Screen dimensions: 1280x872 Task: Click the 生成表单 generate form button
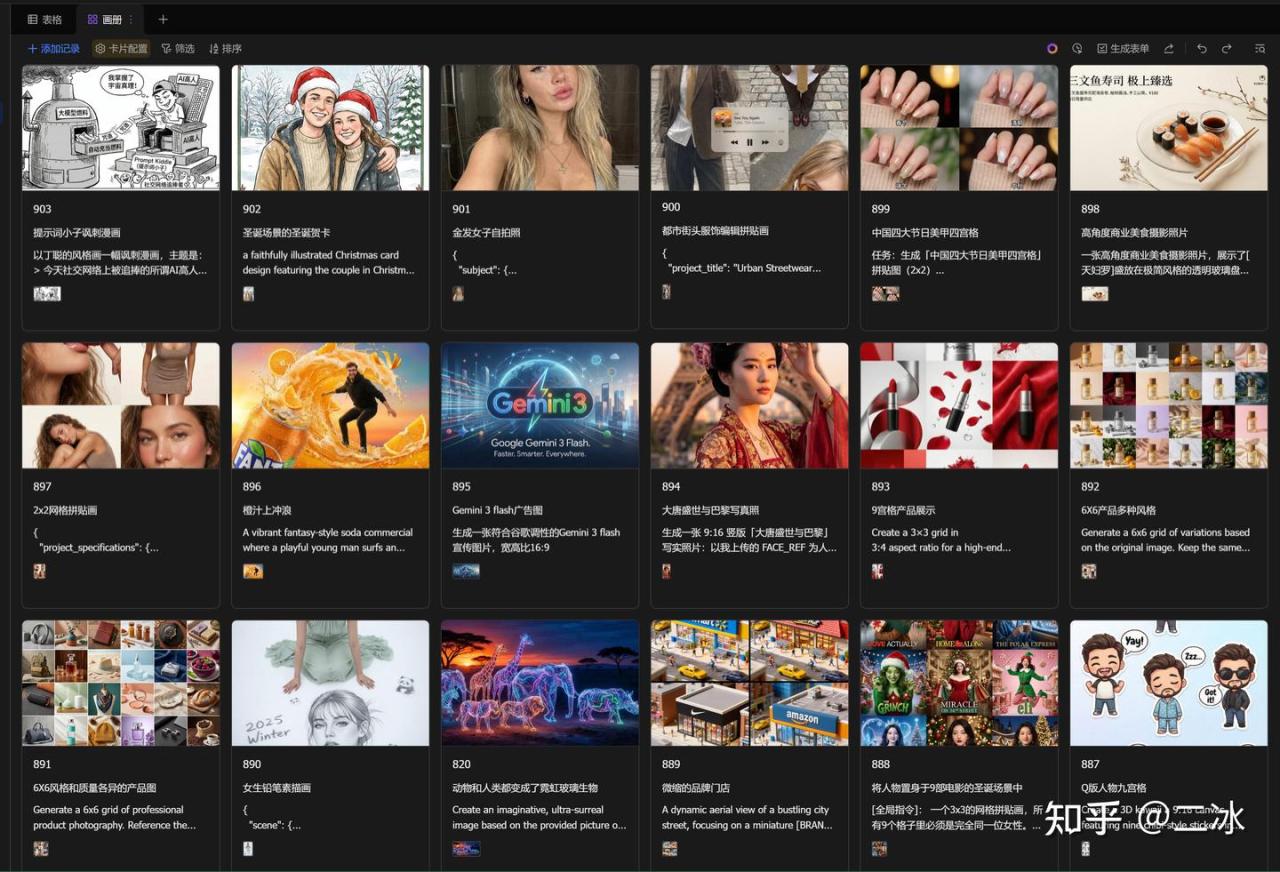[1123, 49]
